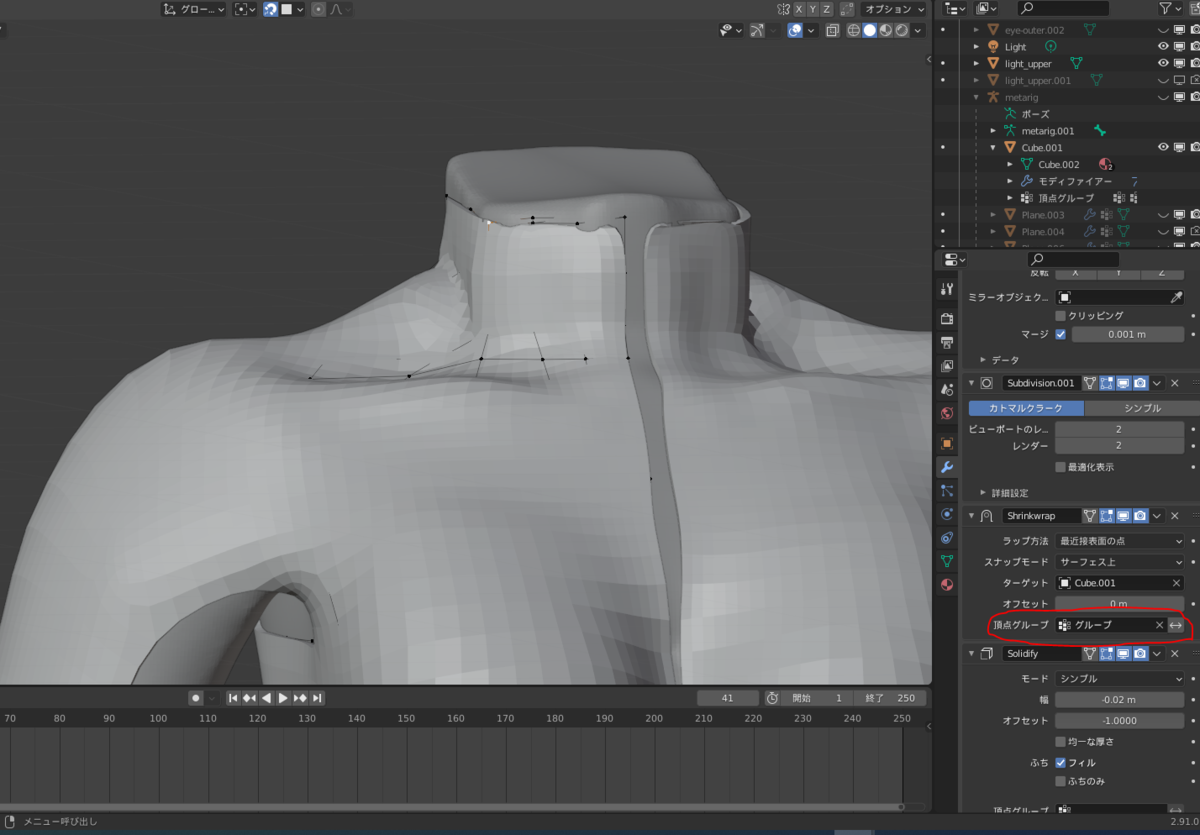
Task: Clear the グループ vertex group field
Action: click(1159, 625)
